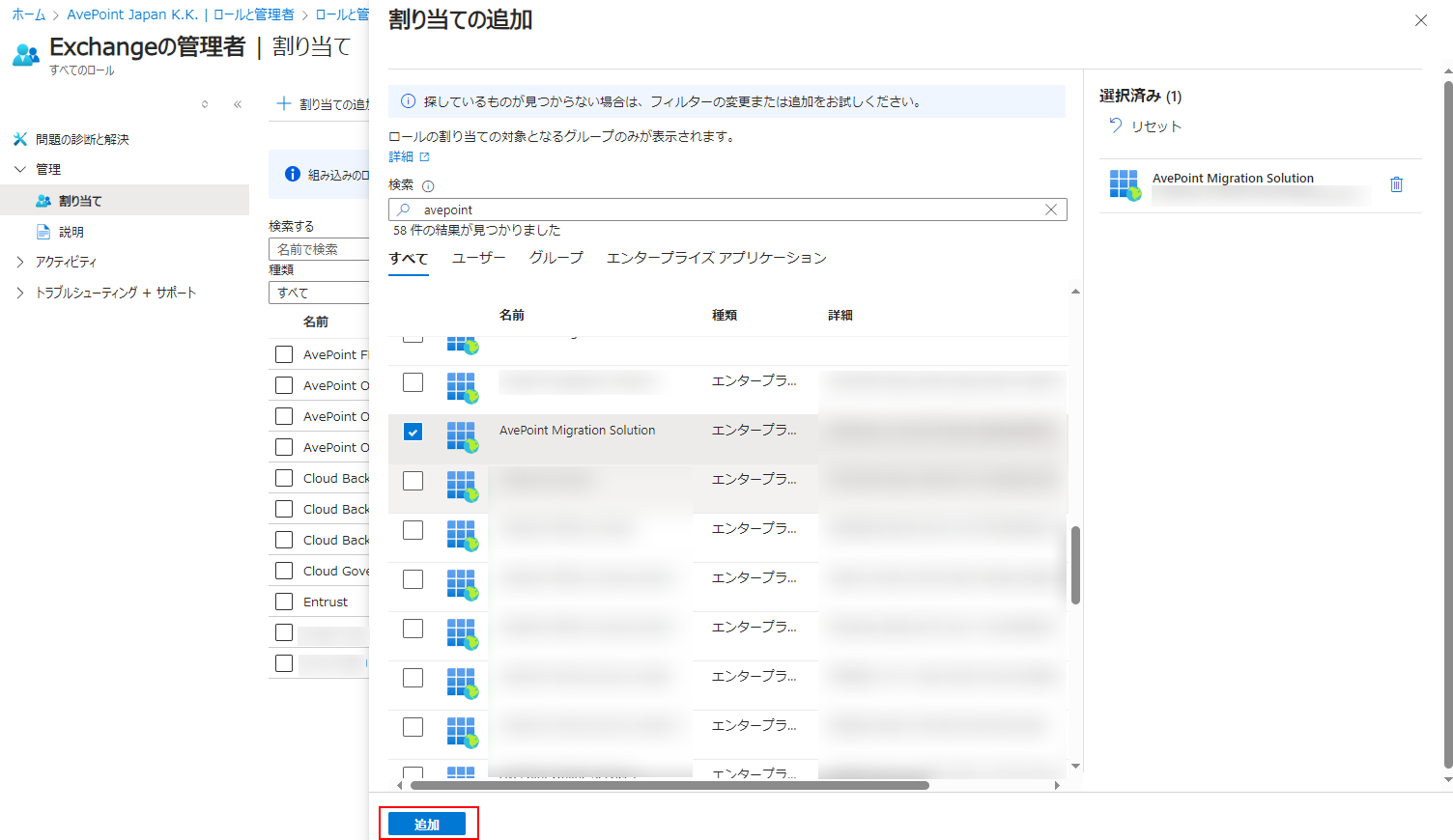
Task: Click the AvePoint Migration Solution name in list
Action: point(577,431)
